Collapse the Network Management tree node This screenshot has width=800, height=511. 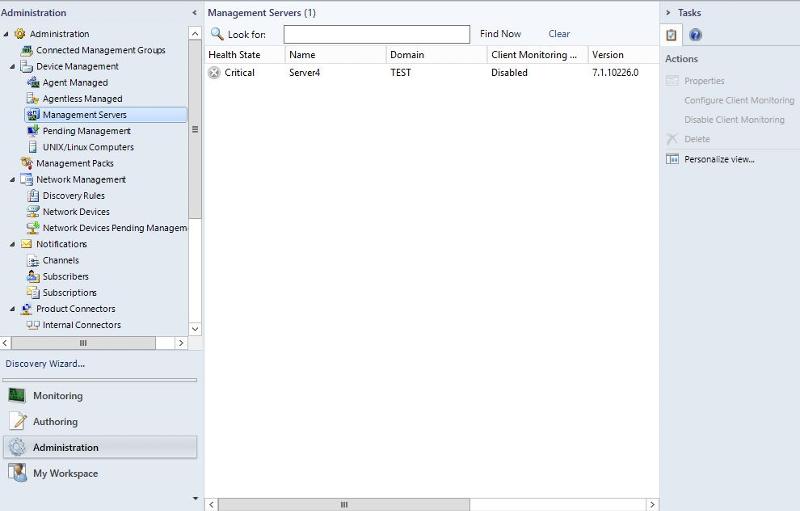click(x=12, y=180)
